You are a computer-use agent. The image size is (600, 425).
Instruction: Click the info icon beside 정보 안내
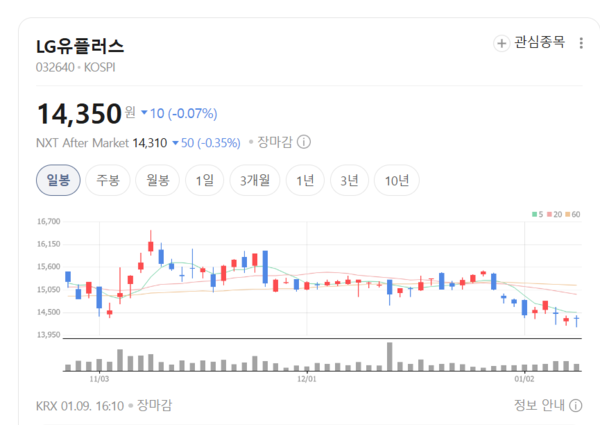coord(576,405)
